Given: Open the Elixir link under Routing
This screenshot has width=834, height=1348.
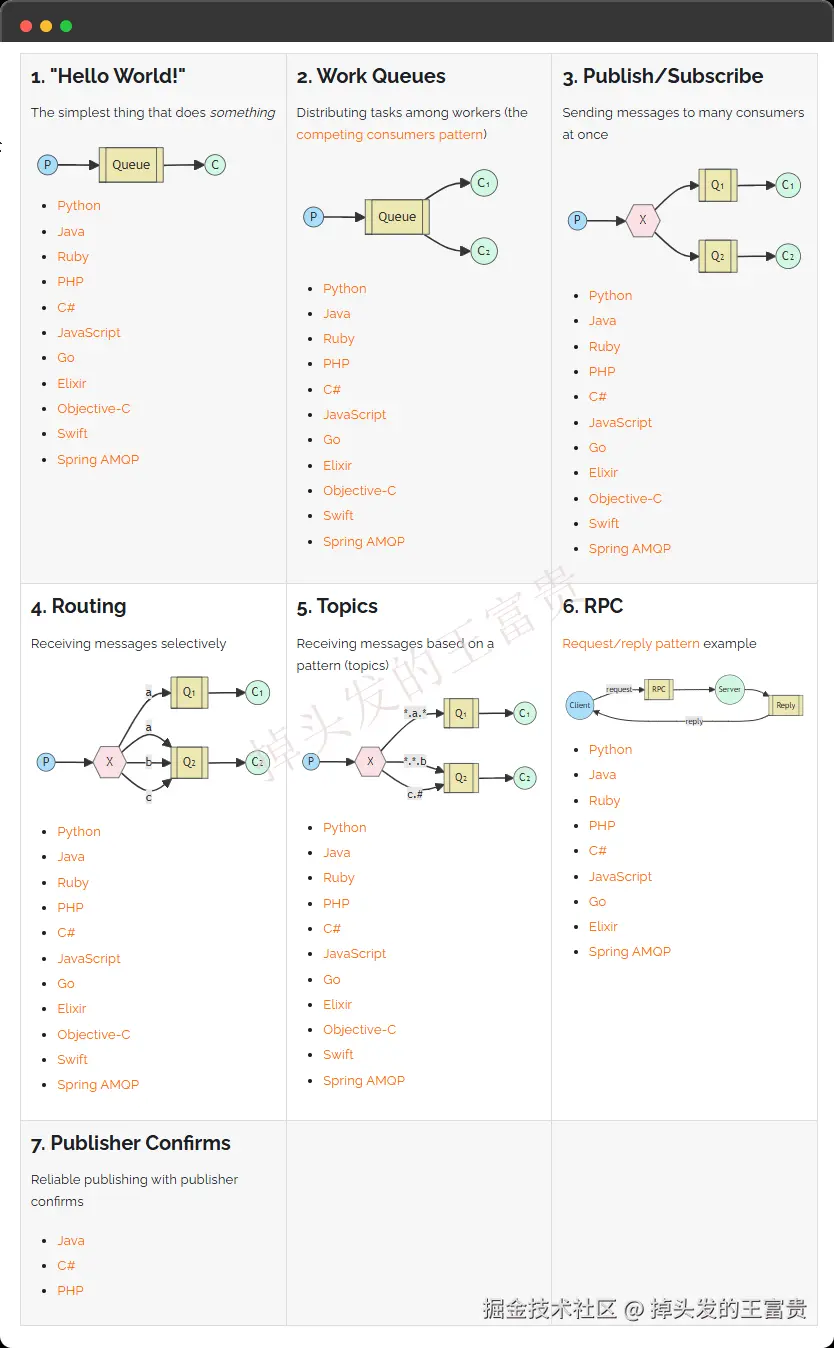Looking at the screenshot, I should point(72,1009).
